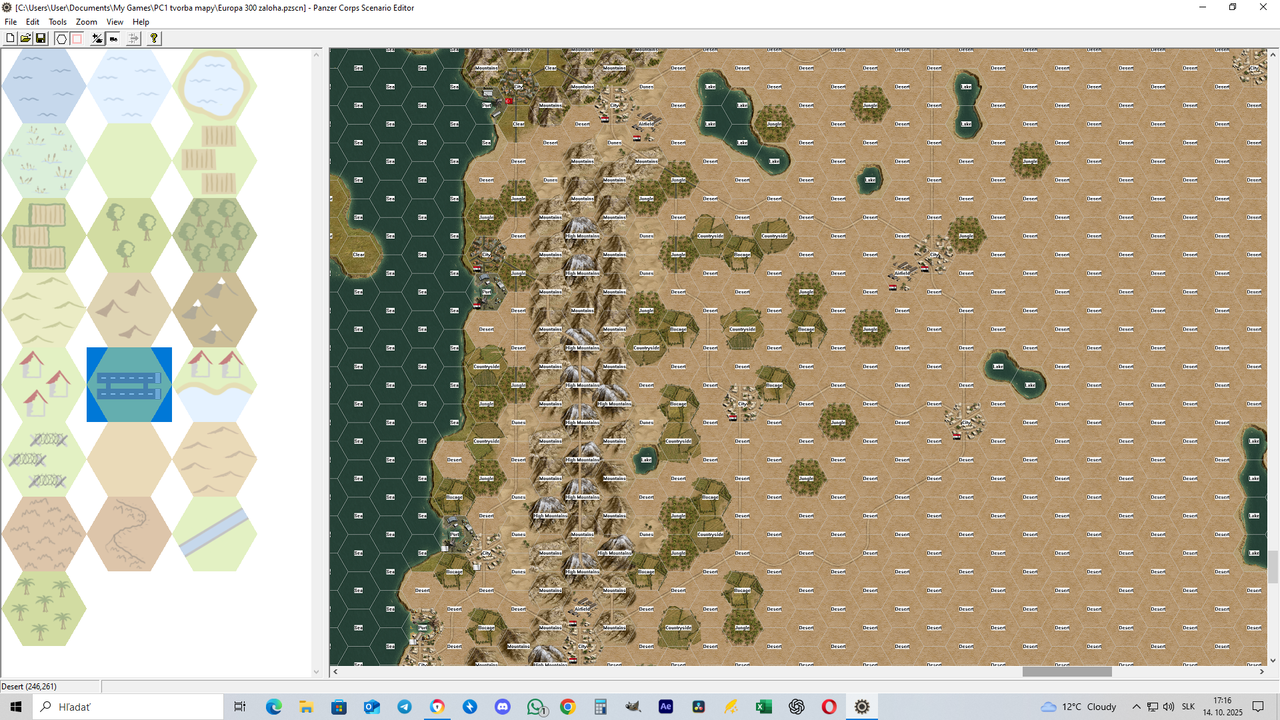Open the Help menu
The image size is (1280, 720).
(141, 22)
